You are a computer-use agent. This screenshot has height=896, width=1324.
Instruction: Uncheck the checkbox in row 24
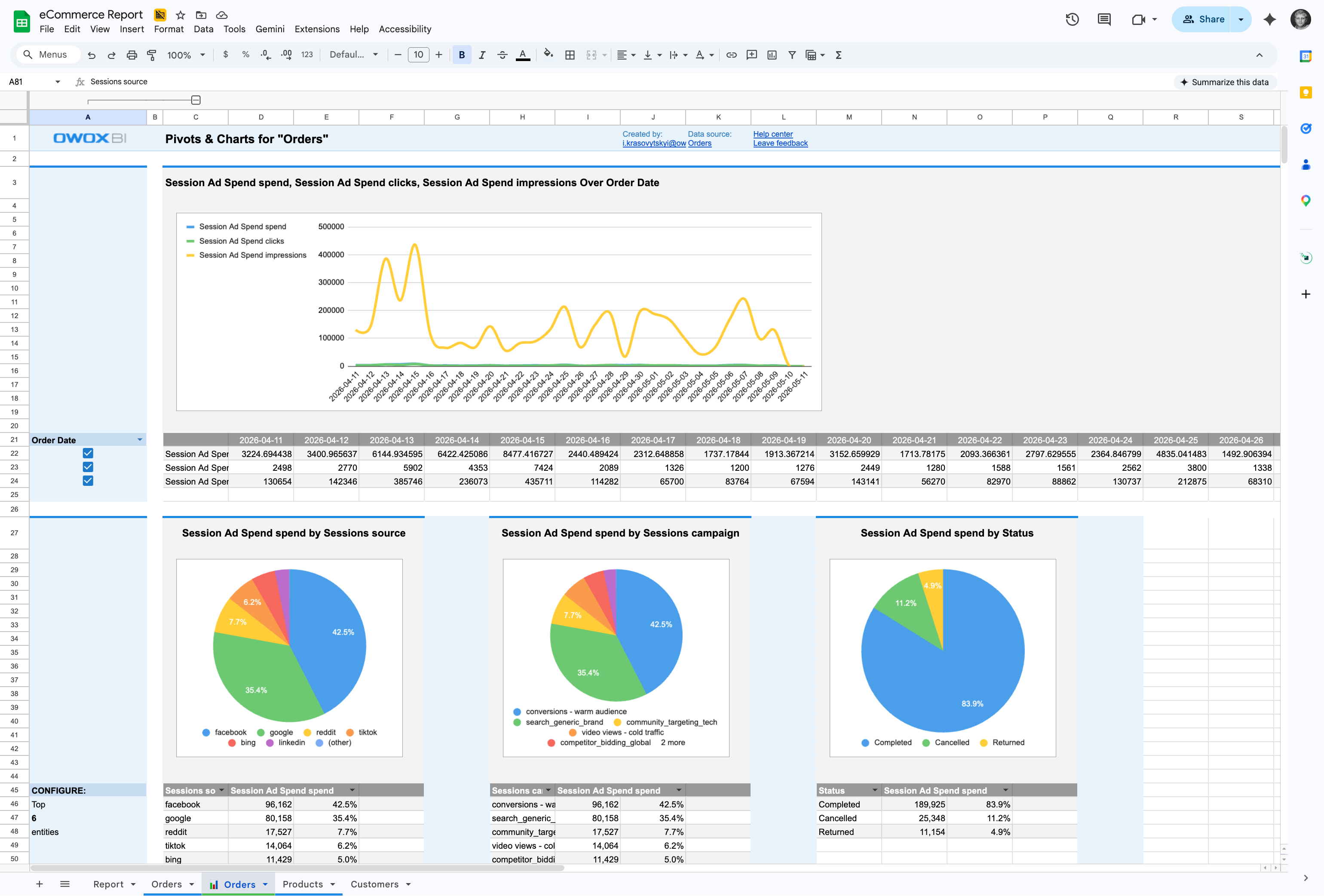[x=88, y=481]
